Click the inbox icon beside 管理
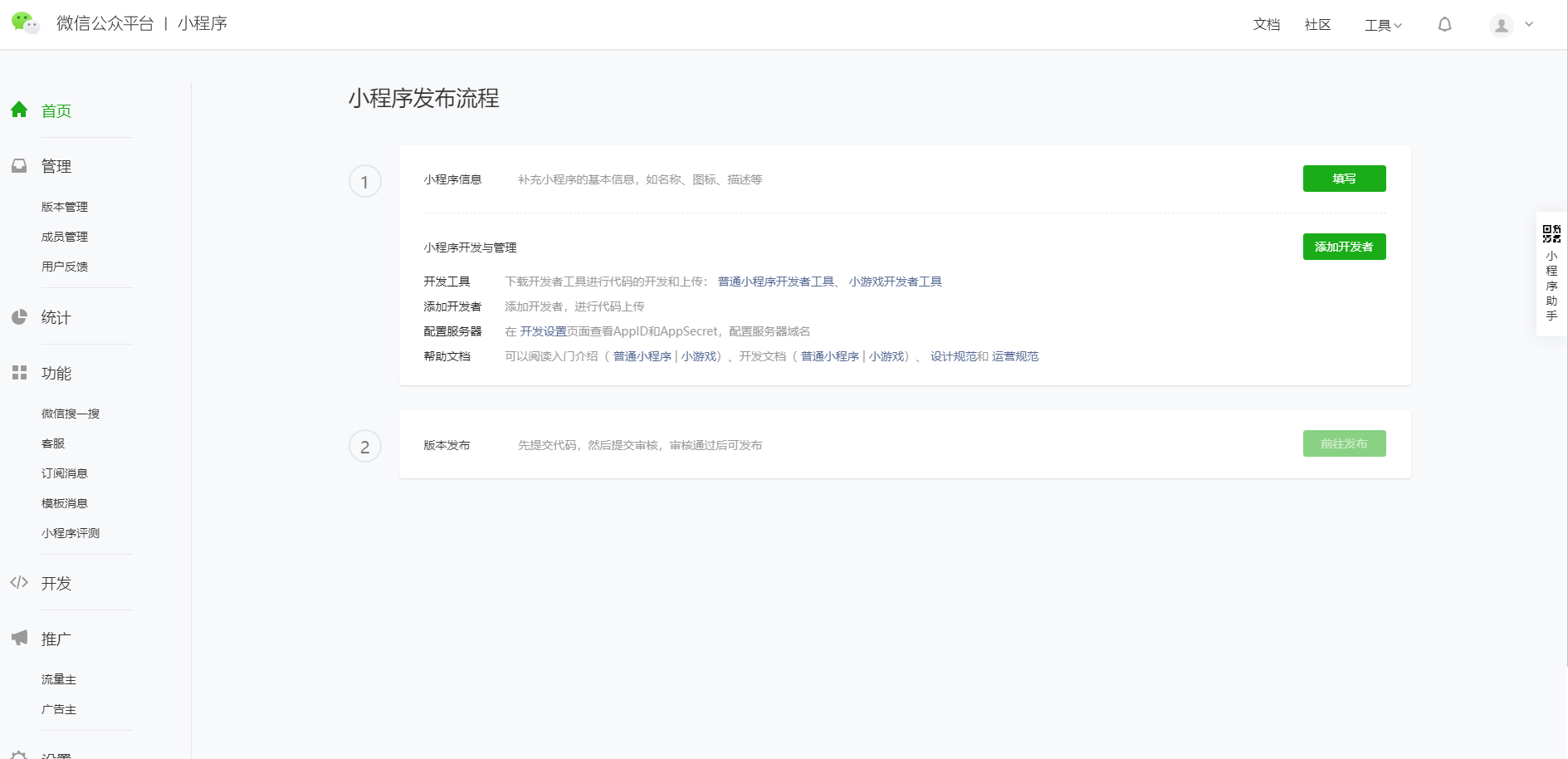This screenshot has width=1568, height=759. click(19, 166)
